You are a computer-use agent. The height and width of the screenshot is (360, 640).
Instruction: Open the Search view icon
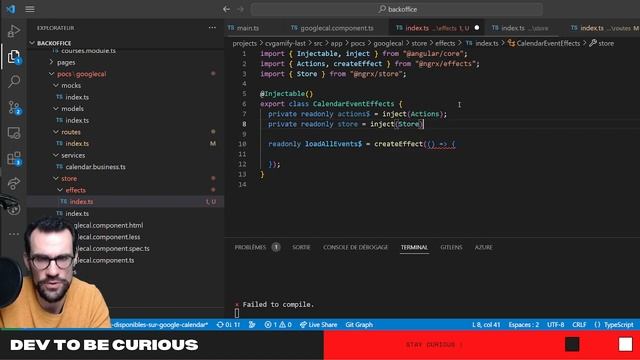coord(14,81)
